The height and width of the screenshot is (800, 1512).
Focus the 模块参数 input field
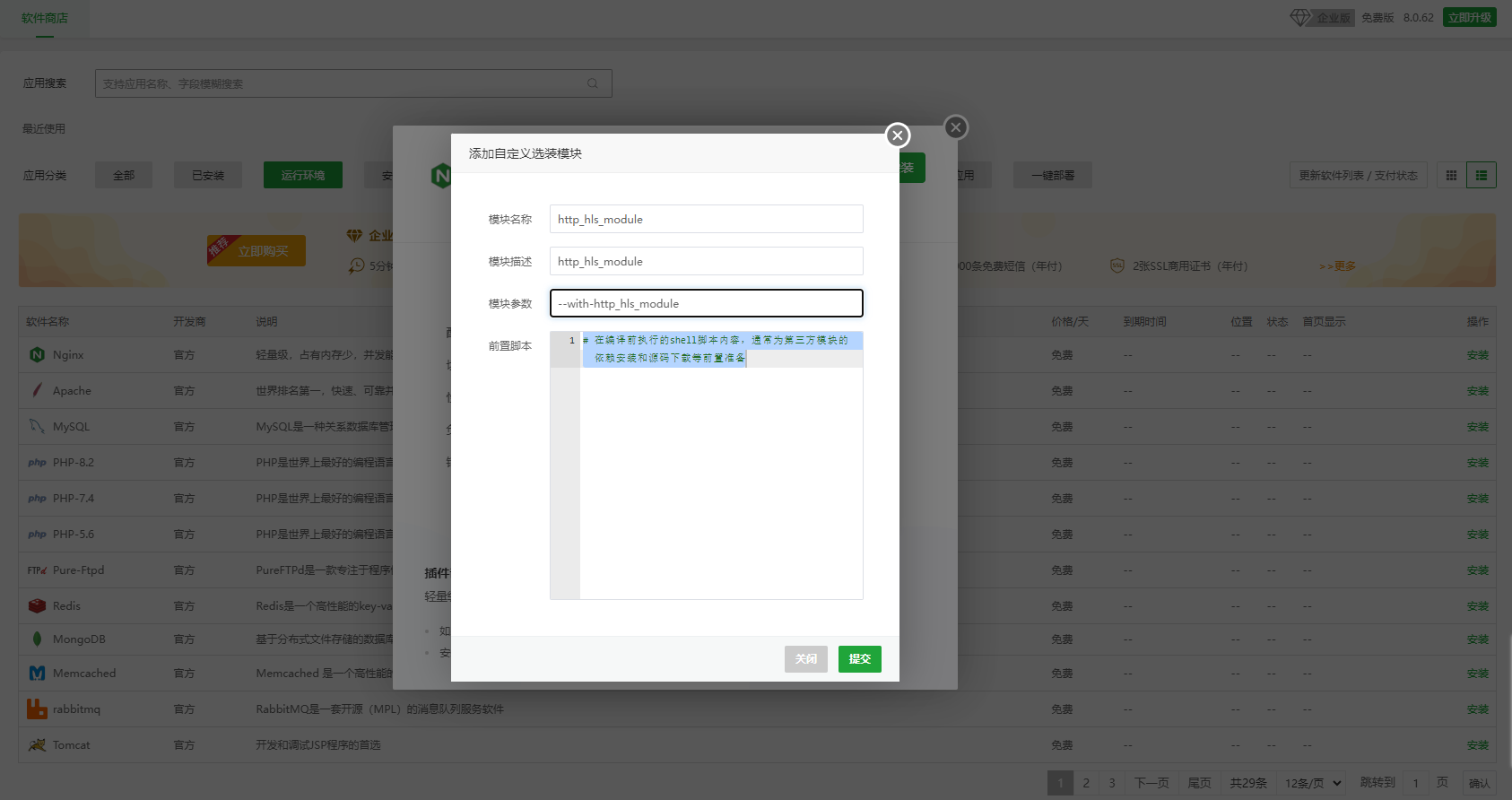click(x=707, y=303)
